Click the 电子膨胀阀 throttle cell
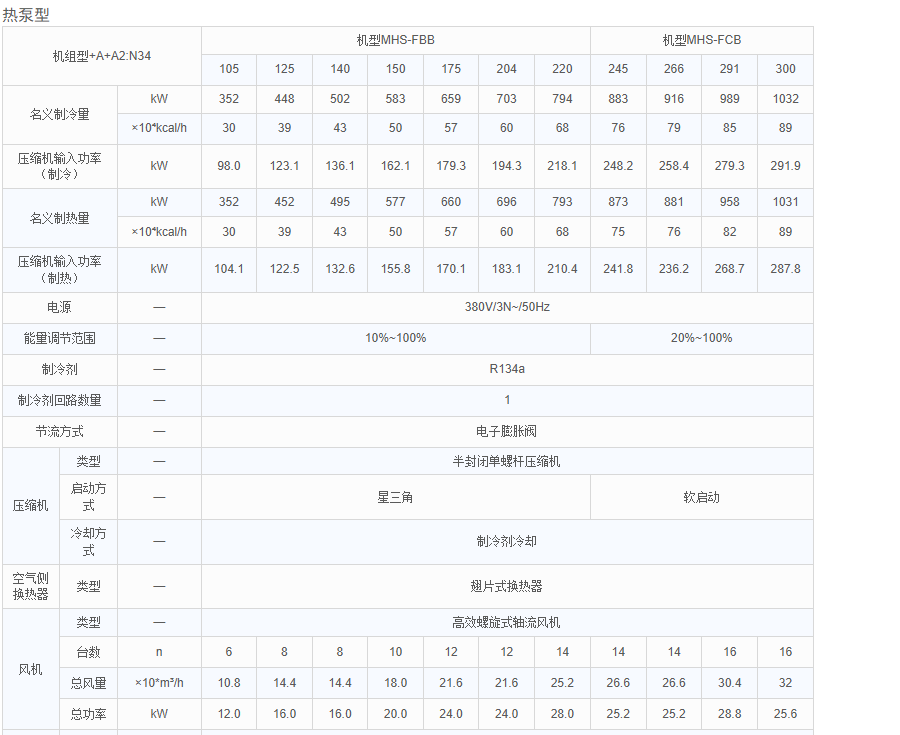This screenshot has height=735, width=900. coord(507,432)
